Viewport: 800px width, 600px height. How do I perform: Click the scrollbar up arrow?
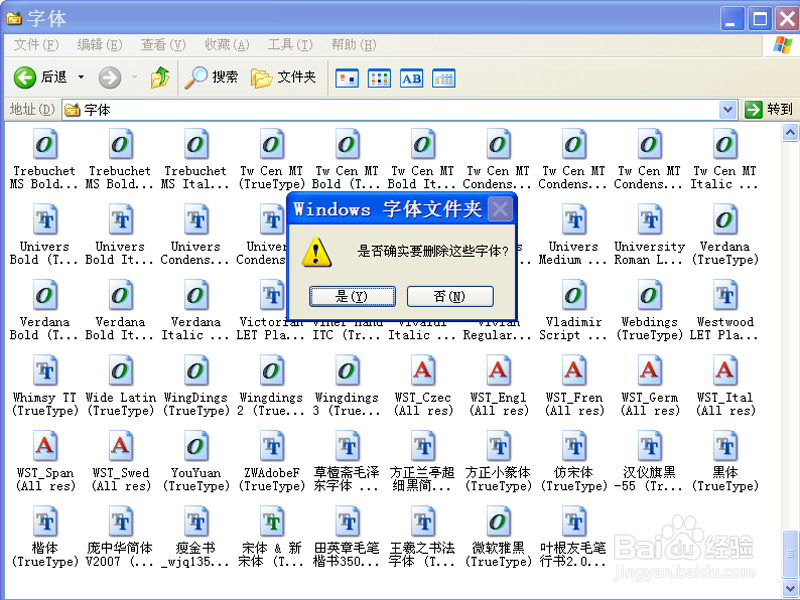click(x=790, y=133)
